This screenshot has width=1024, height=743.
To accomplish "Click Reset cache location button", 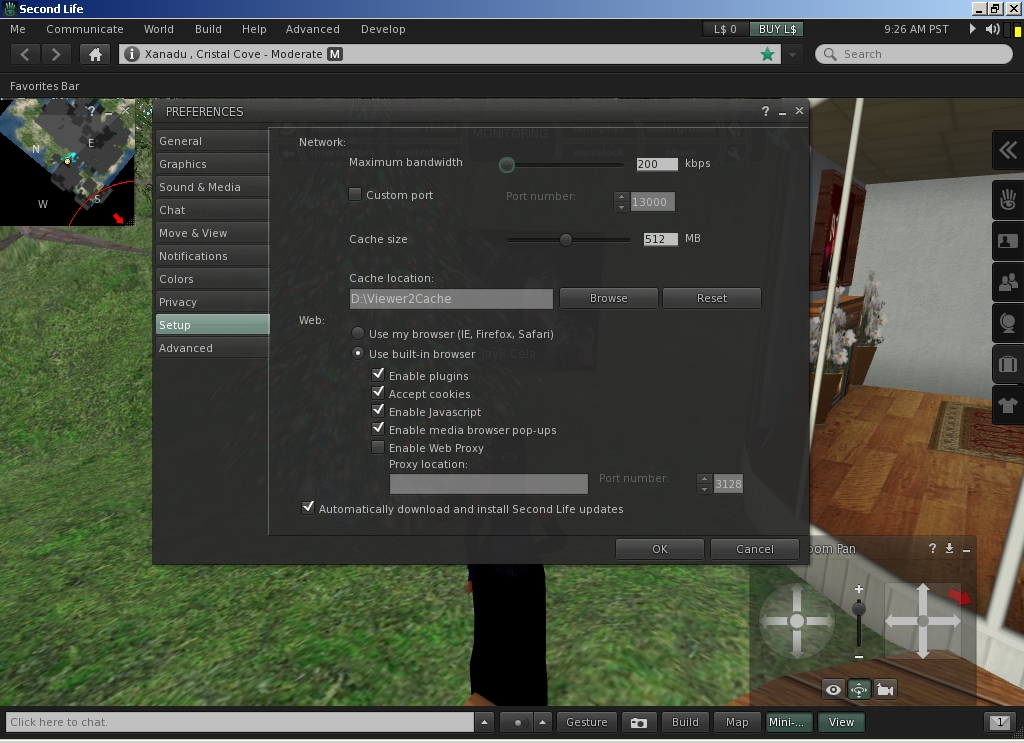I will pyautogui.click(x=712, y=298).
